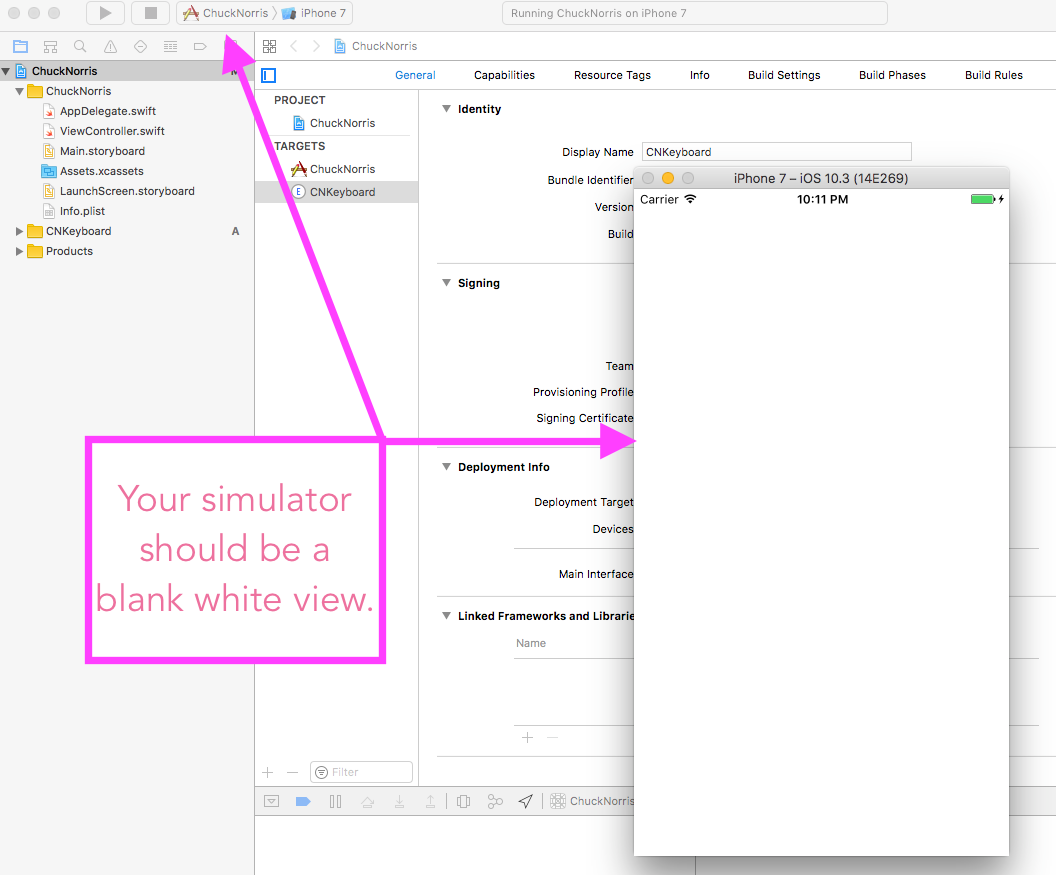Viewport: 1056px width, 875px height.
Task: Add a target with the plus button
Action: (x=268, y=773)
